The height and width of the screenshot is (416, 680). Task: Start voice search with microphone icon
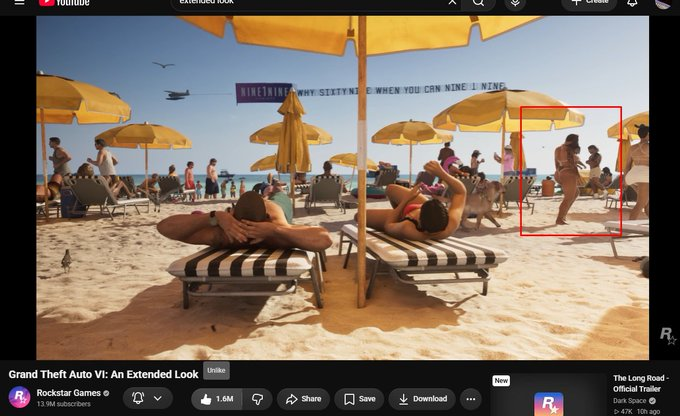point(515,3)
